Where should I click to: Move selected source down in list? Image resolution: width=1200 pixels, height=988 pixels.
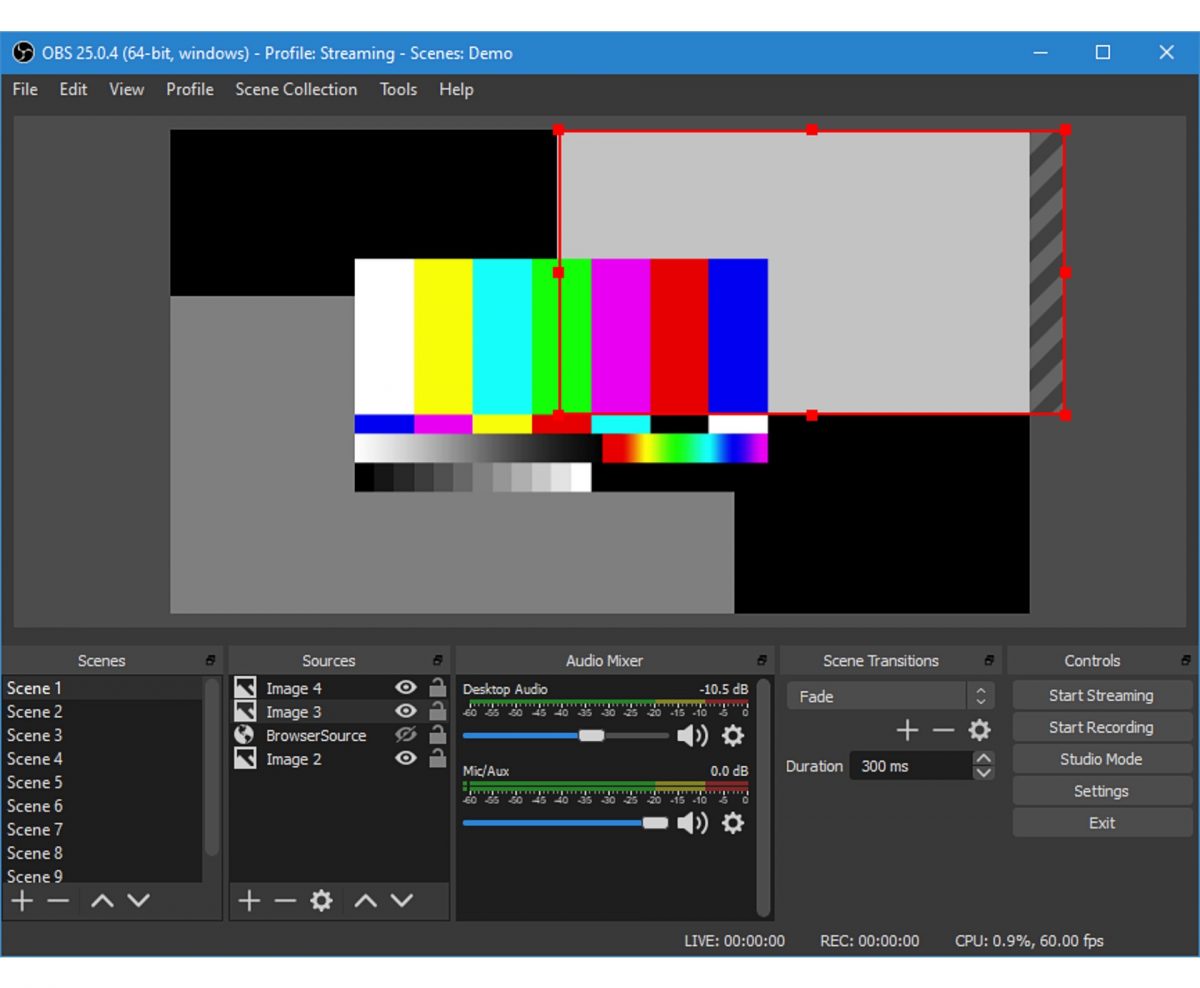tap(402, 901)
